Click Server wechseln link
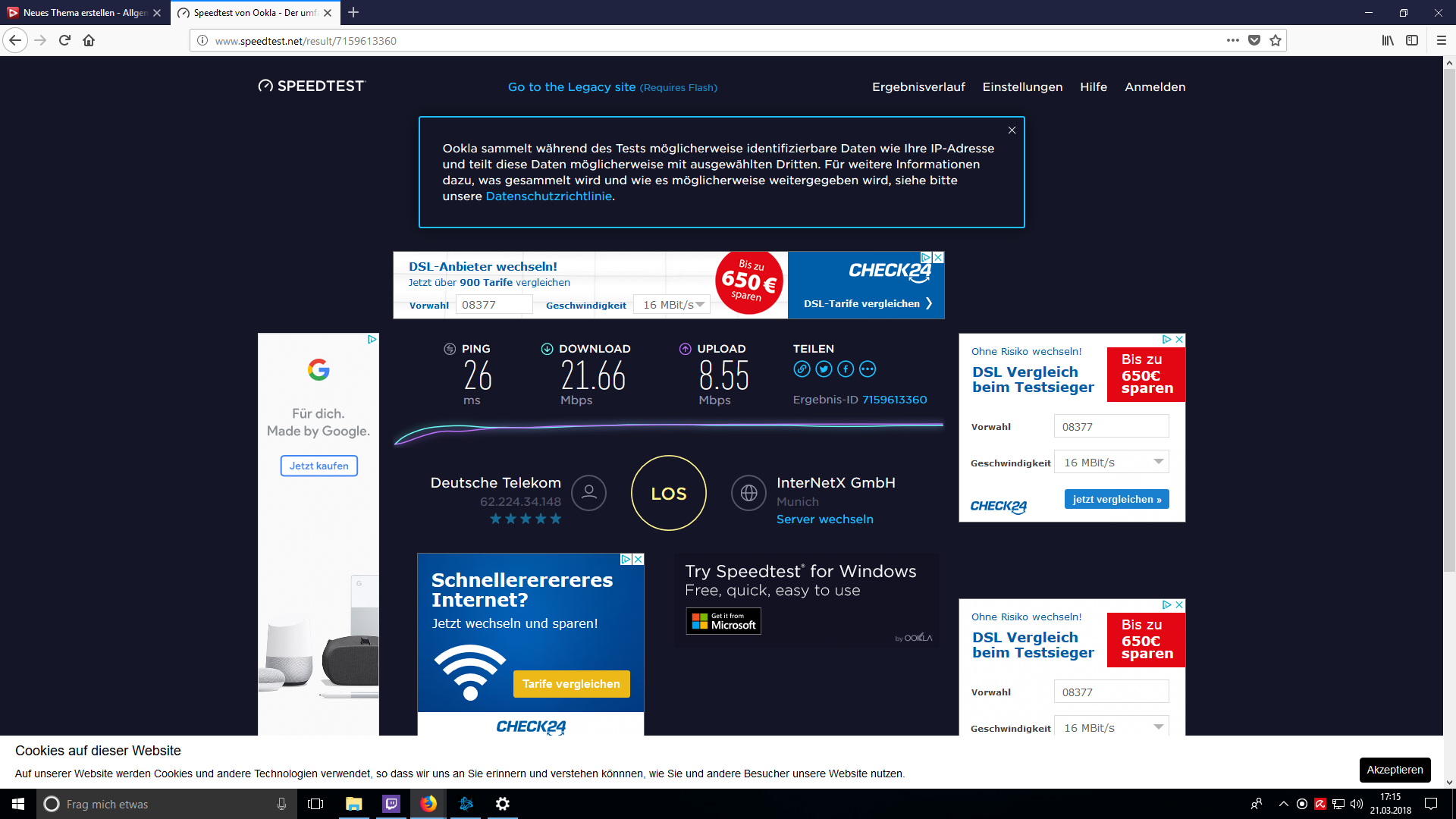 (x=824, y=519)
